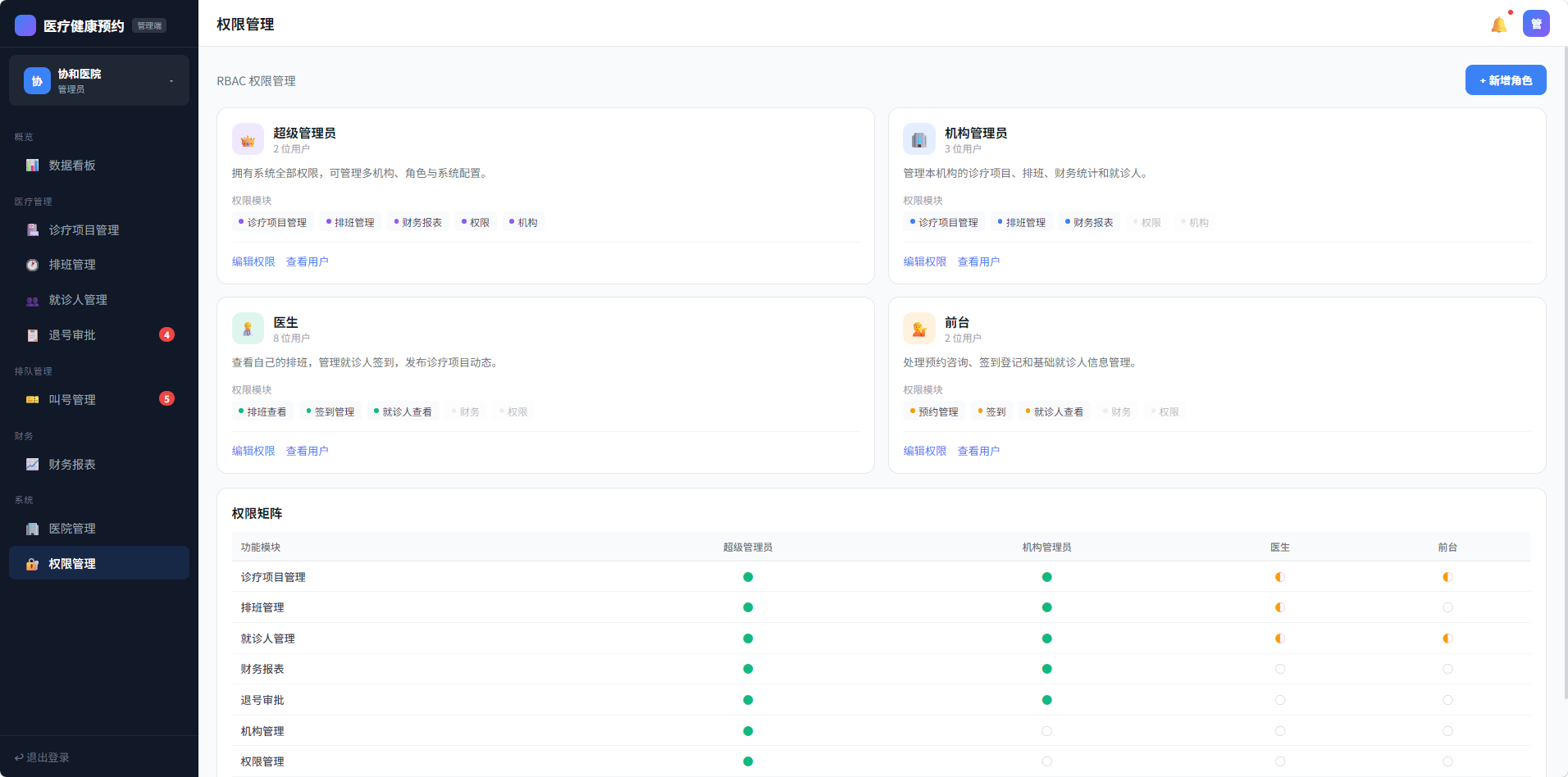This screenshot has width=1568, height=777.
Task: Open the user avatar in top right
Action: pos(1536,24)
